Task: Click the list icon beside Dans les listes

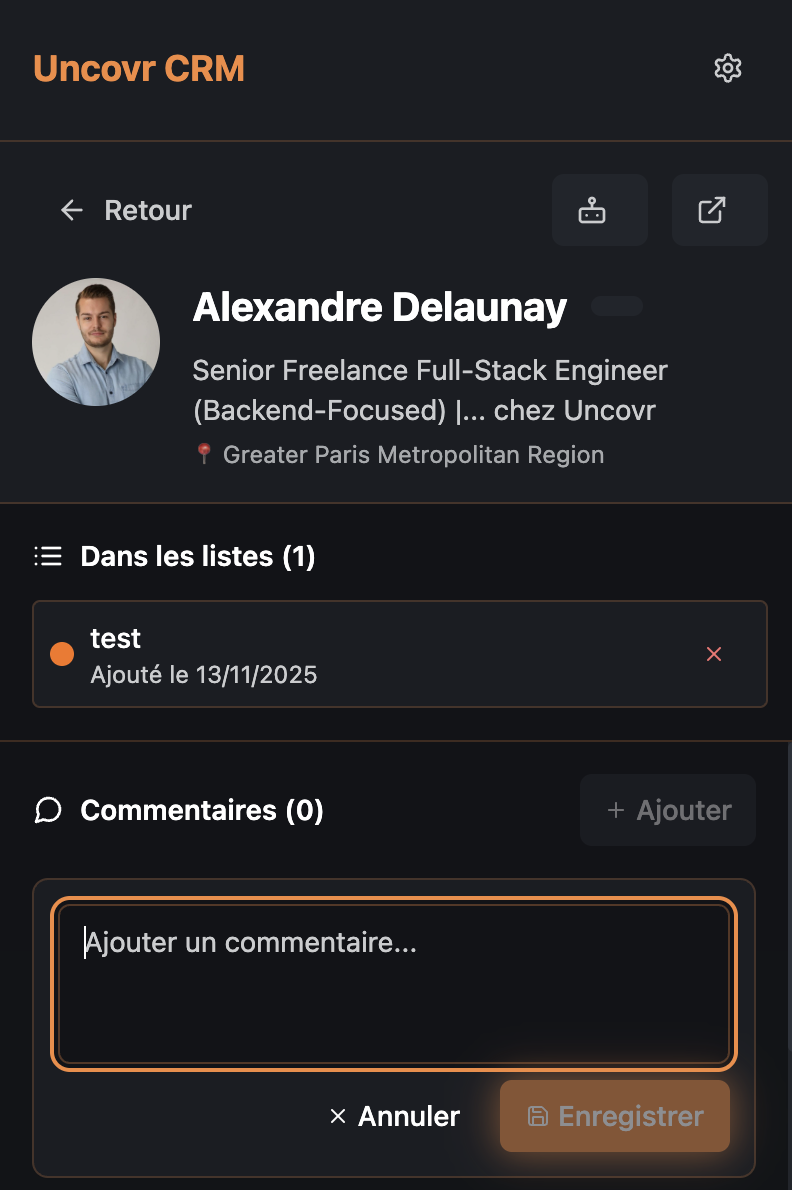Action: tap(48, 556)
